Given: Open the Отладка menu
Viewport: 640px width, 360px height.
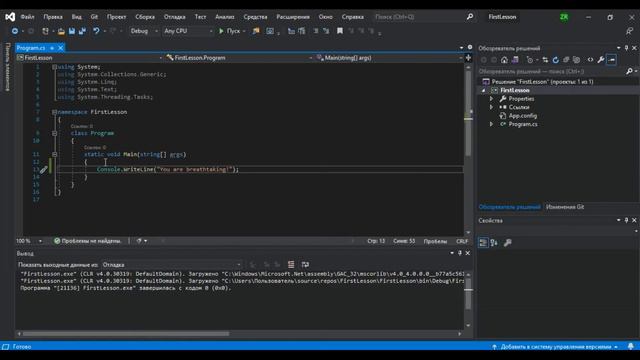Looking at the screenshot, I should [x=175, y=17].
